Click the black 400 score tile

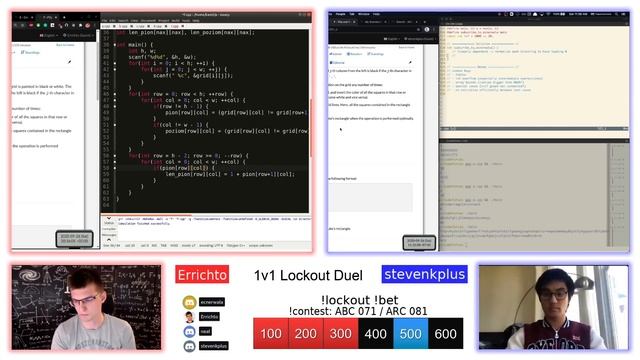[376, 333]
